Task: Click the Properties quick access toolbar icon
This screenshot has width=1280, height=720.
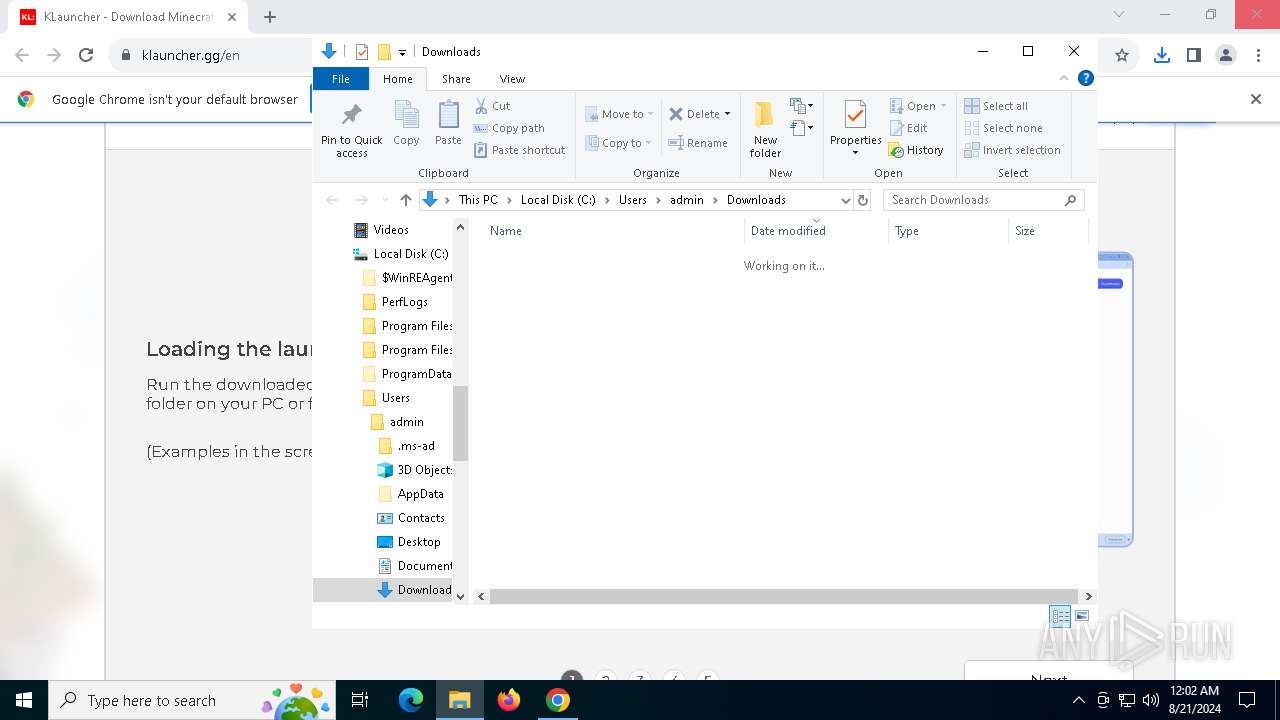Action: [x=362, y=52]
